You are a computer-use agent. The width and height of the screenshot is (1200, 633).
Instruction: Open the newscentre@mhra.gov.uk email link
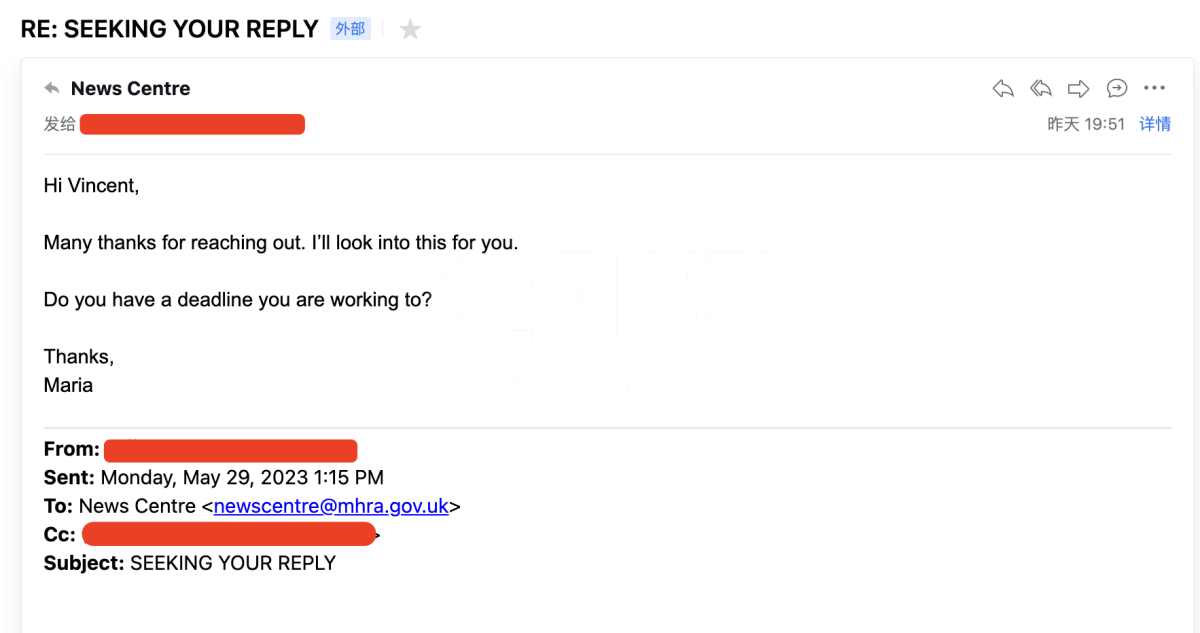[x=331, y=506]
